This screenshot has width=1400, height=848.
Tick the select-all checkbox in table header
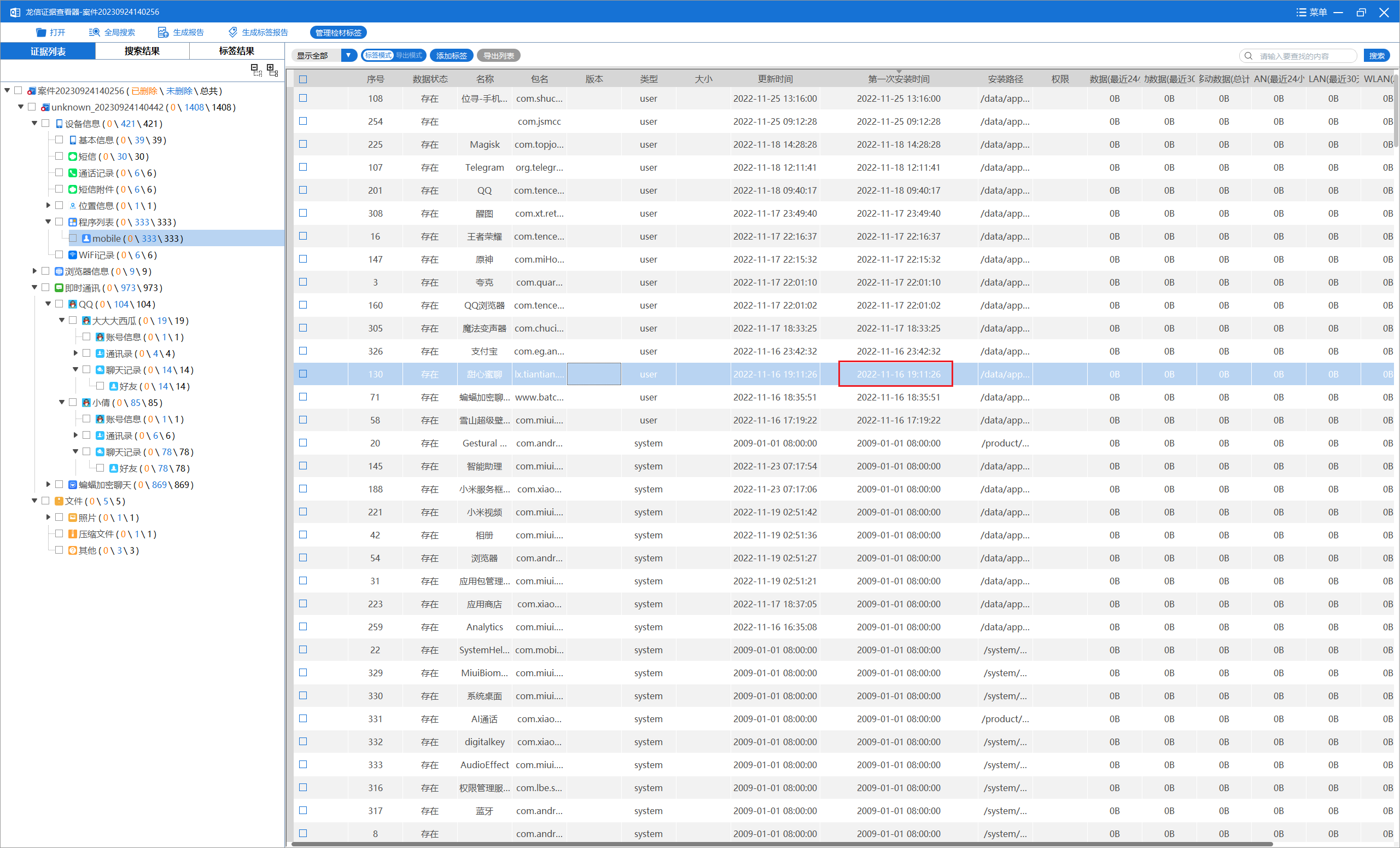[x=303, y=79]
